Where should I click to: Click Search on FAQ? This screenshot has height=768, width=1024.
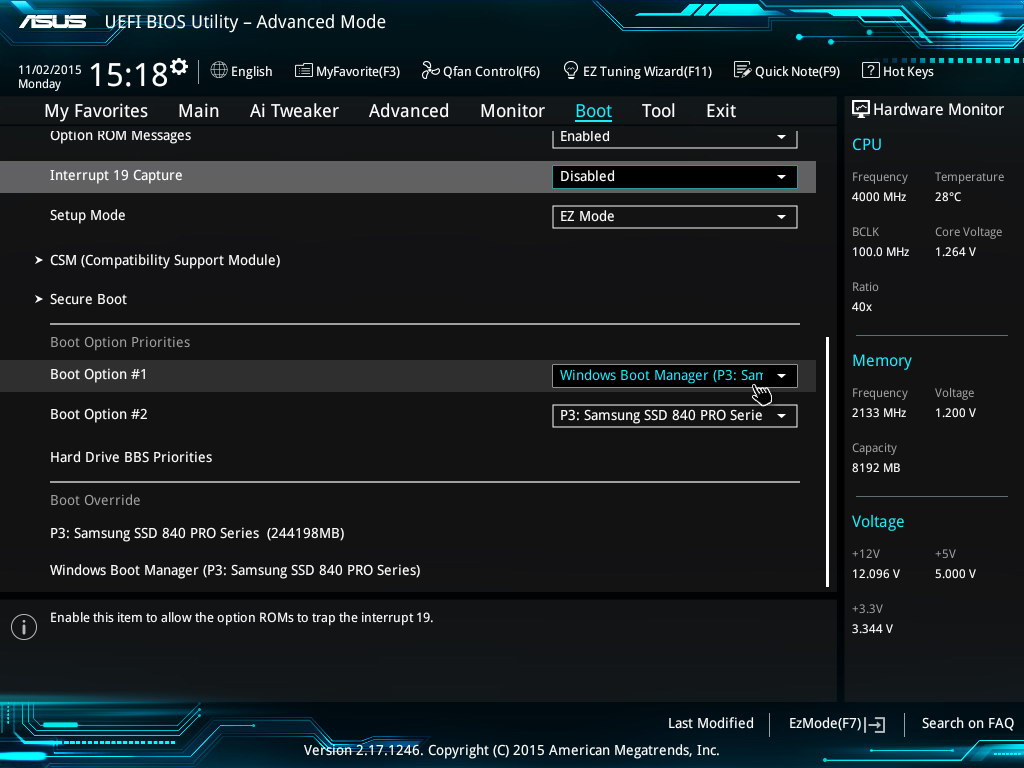pos(967,723)
